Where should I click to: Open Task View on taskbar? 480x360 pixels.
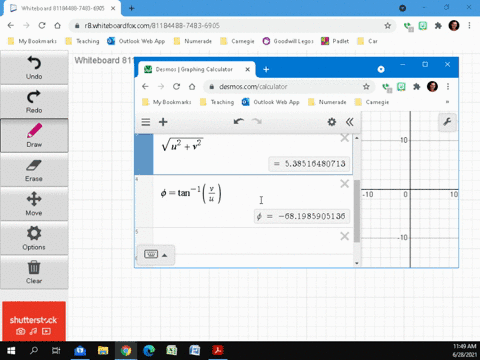(x=56, y=351)
